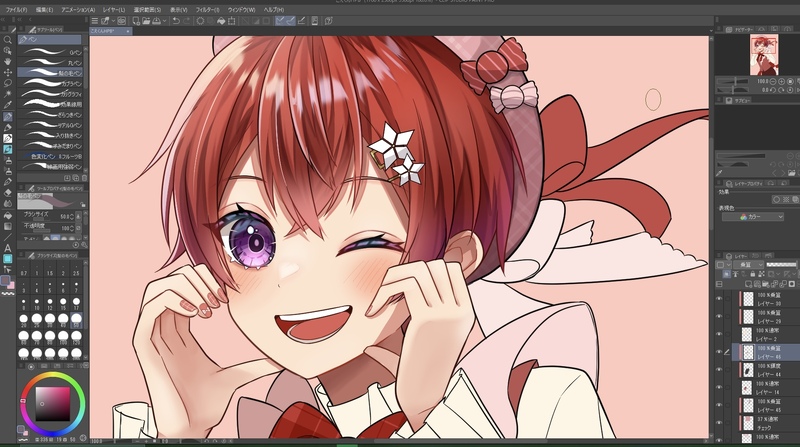Click the Navigator zoom slider
The image size is (800, 447).
pyautogui.click(x=733, y=82)
